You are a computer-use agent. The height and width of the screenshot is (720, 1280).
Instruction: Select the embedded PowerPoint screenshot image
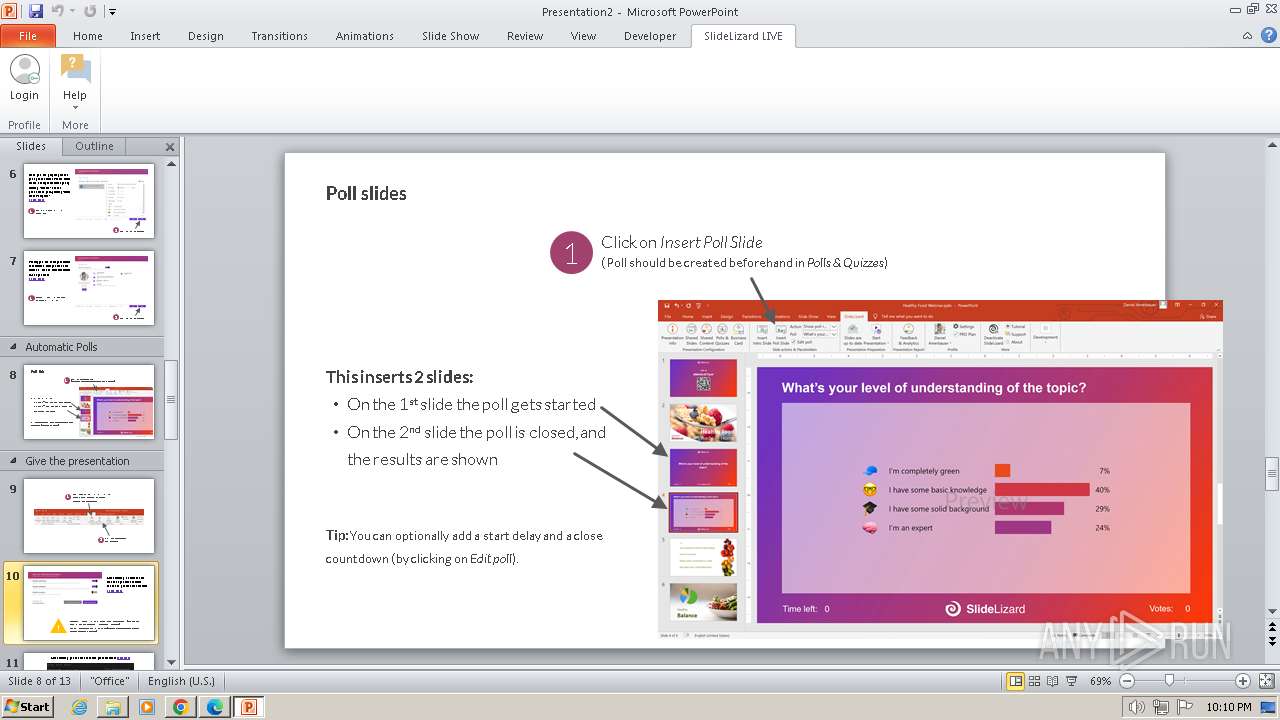940,469
